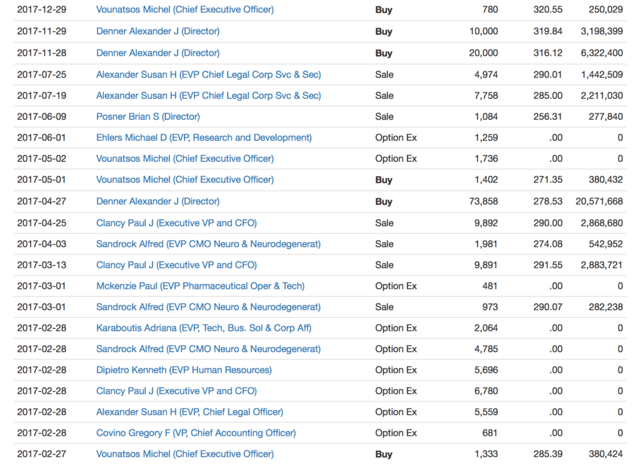
Task: Click Ehlers Michael D EVP Research link
Action: pyautogui.click(x=204, y=138)
